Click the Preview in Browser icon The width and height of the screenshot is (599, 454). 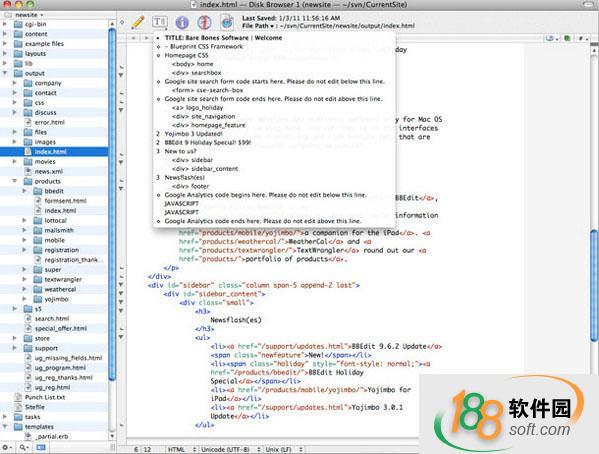[227, 23]
